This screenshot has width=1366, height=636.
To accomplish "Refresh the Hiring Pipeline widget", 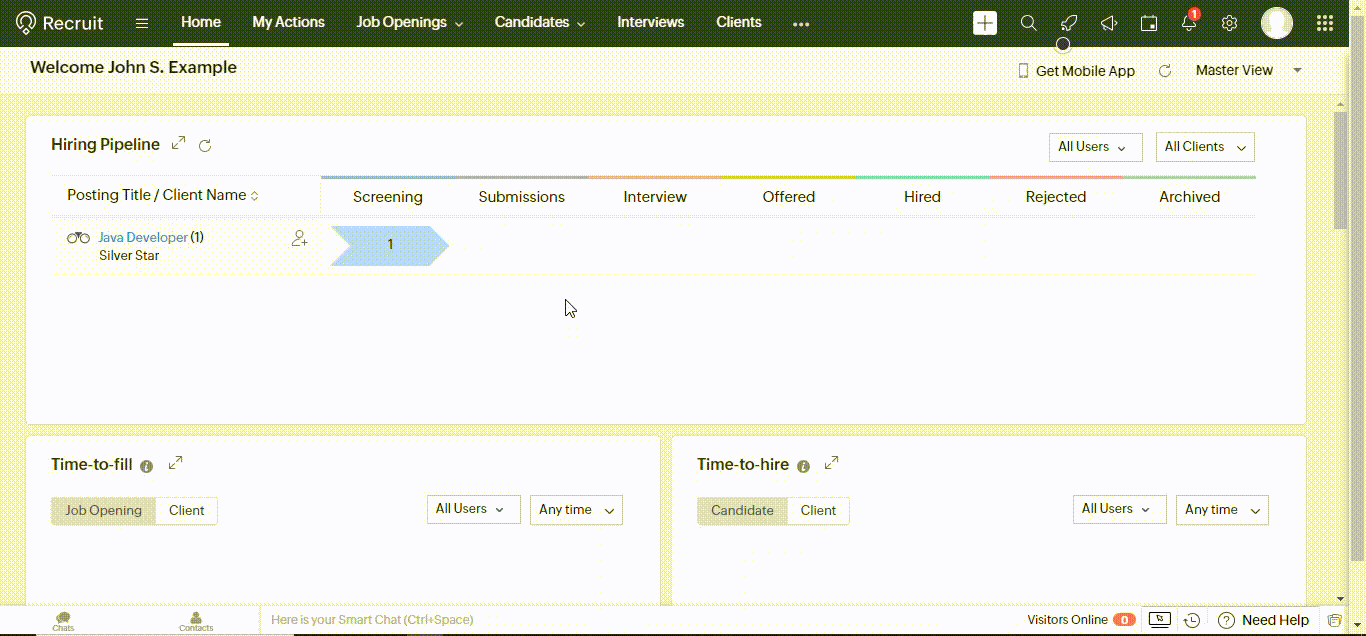I will click(205, 146).
